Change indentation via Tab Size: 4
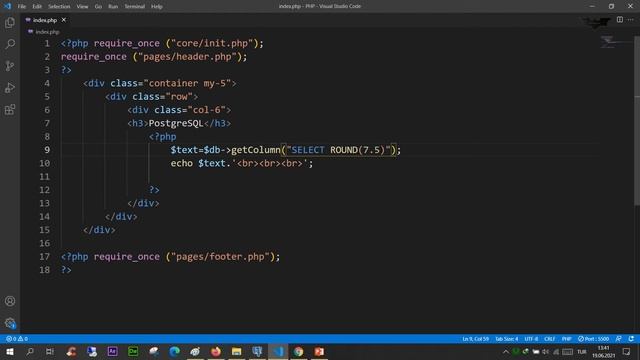640x360 pixels. [x=507, y=339]
